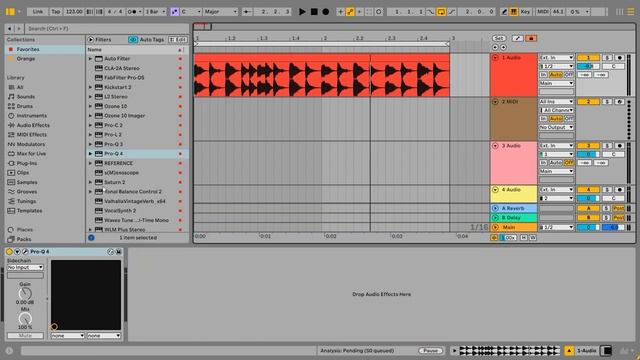Screen dimensions: 640x360
Task: Fold the 2 MIDI track
Action: (495, 102)
